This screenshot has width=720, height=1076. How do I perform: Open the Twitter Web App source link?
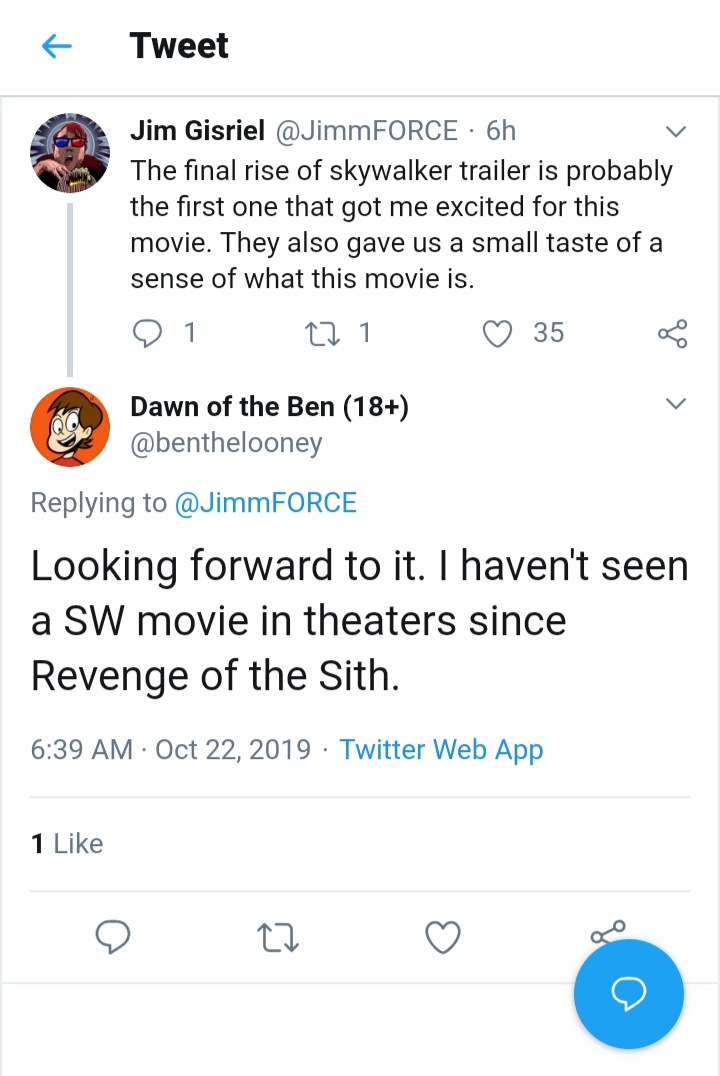coord(441,749)
